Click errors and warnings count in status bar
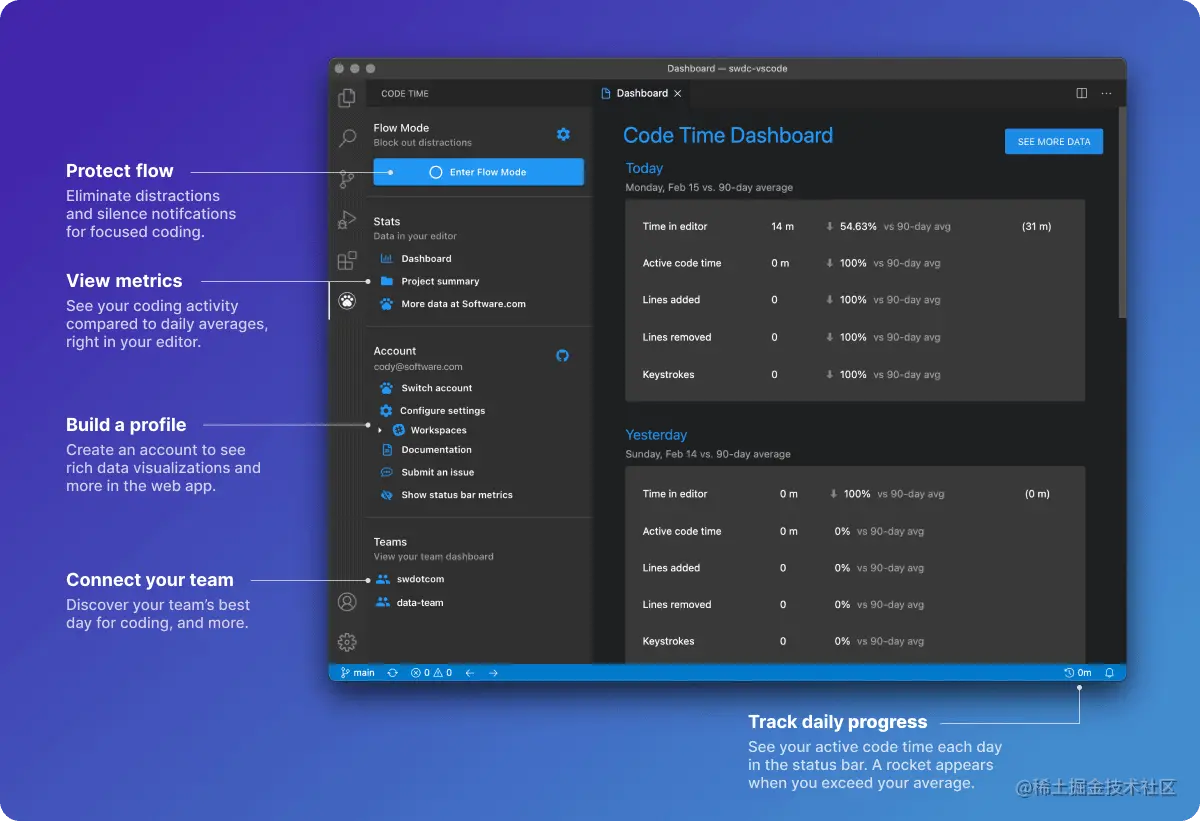Screen dimensions: 1200x821 click(431, 673)
